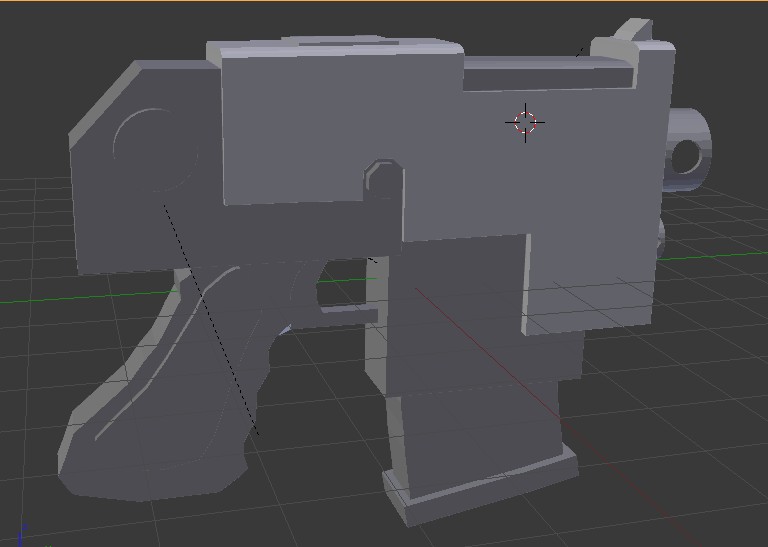Image resolution: width=768 pixels, height=547 pixels.
Task: Select the magazine base plate at the bottom
Action: pyautogui.click(x=481, y=484)
